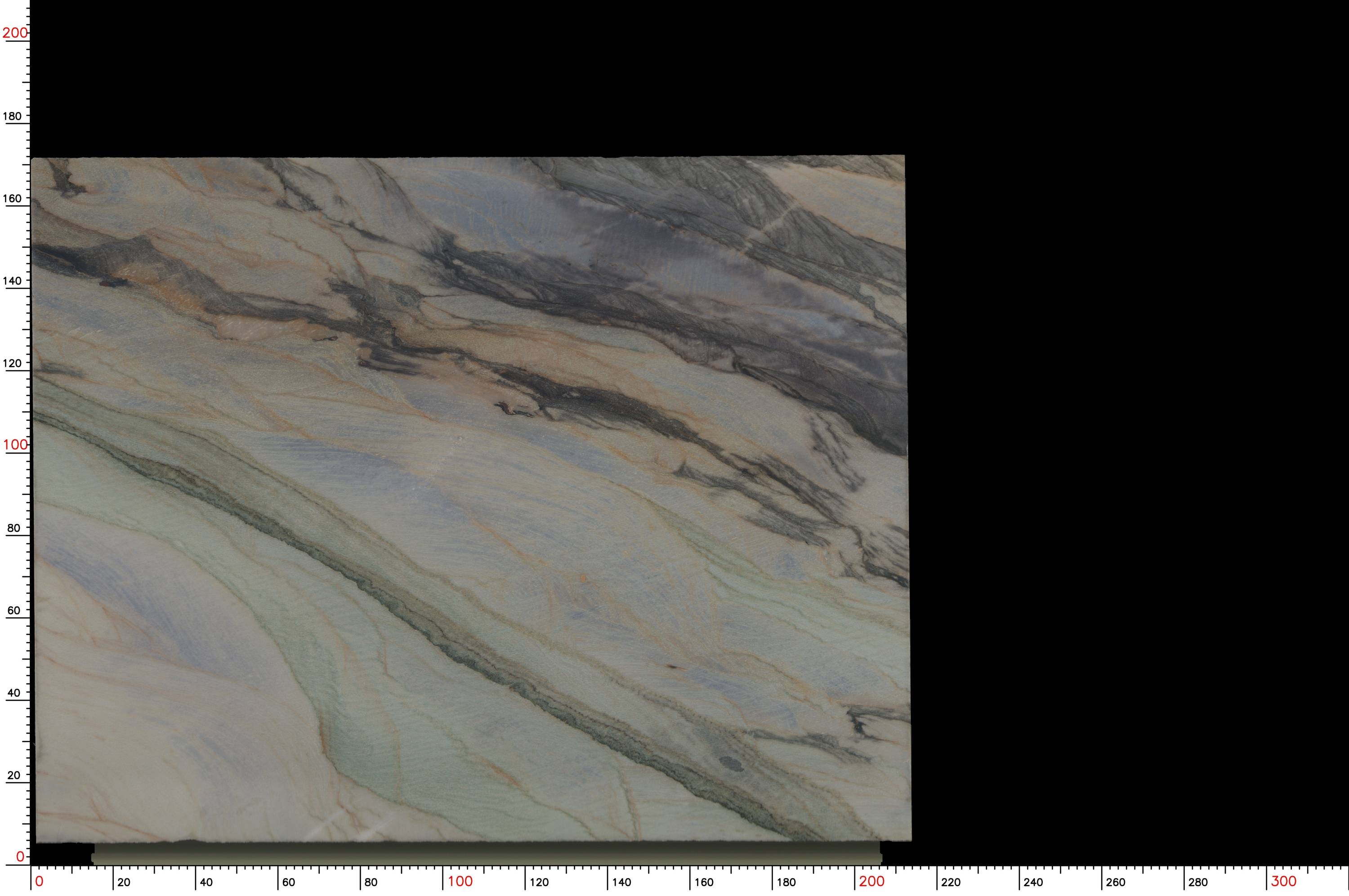Viewport: 1349px width, 896px height.
Task: Select the 160 label on the horizontal ruler
Action: coord(704,882)
